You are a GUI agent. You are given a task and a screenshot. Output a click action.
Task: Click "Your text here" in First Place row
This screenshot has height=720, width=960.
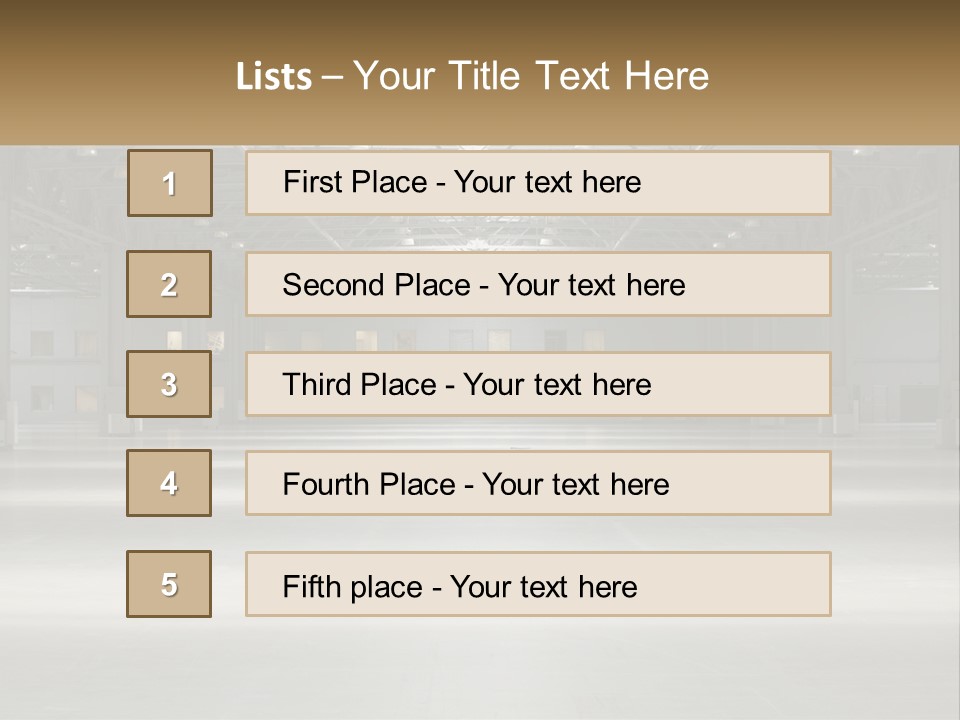point(547,182)
